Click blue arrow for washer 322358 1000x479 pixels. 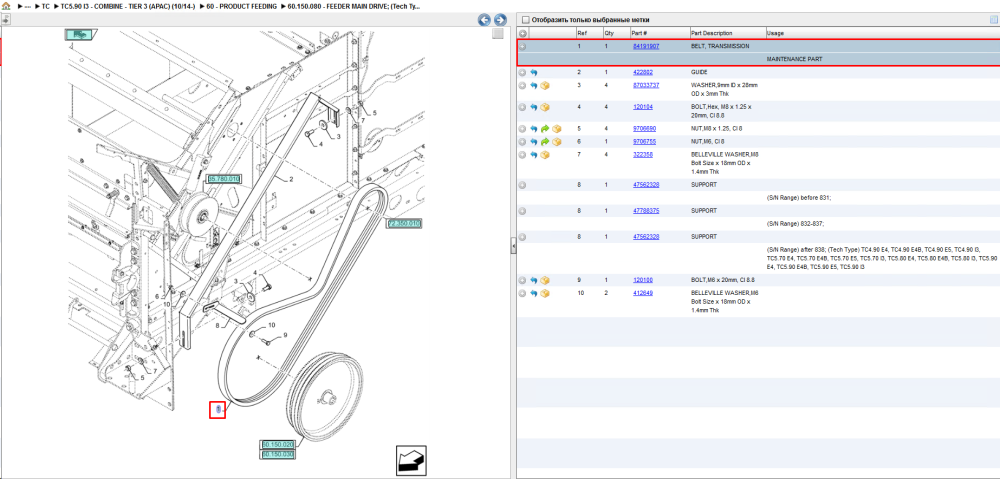pyautogui.click(x=534, y=155)
